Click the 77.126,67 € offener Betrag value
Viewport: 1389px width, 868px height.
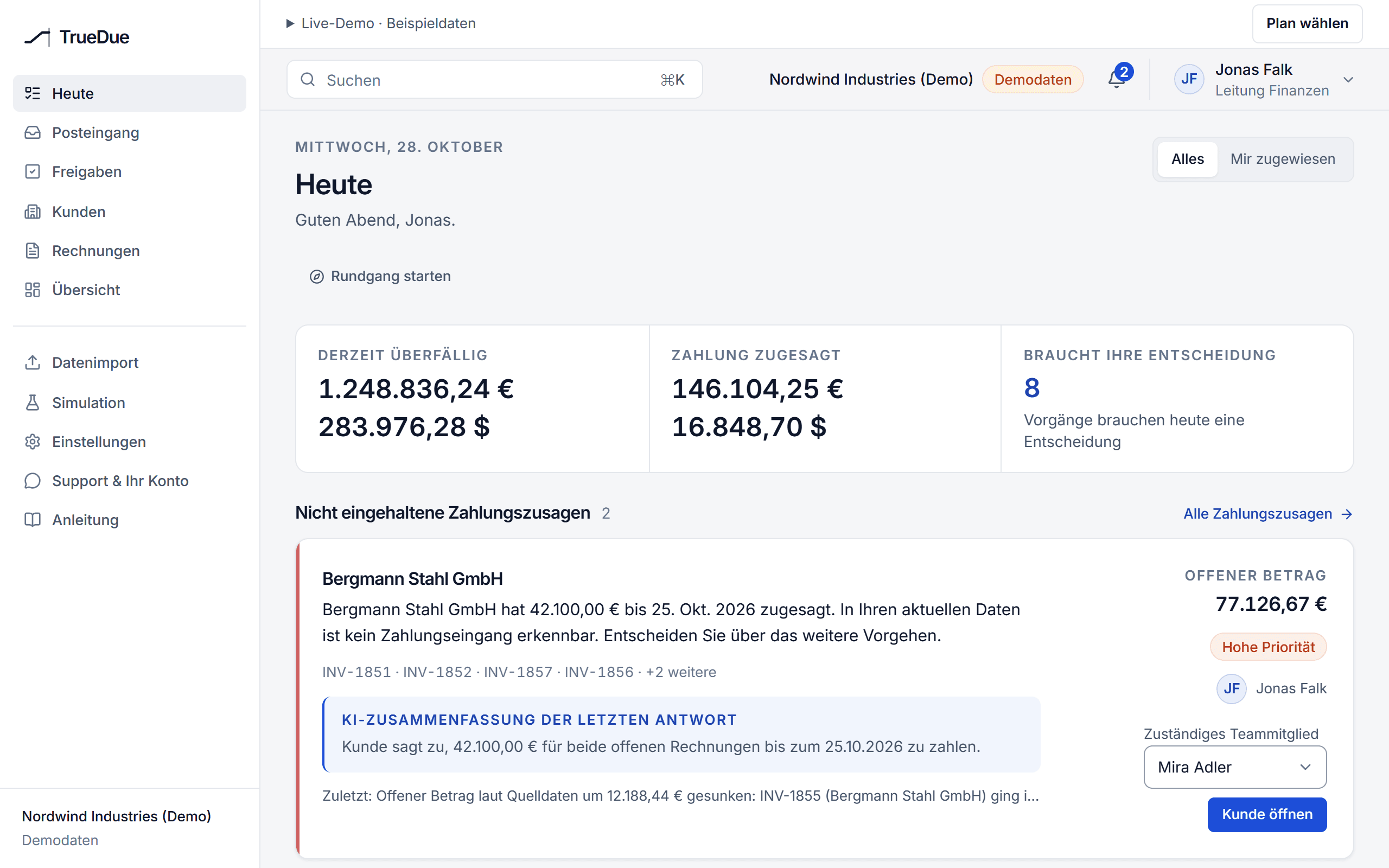[1271, 604]
